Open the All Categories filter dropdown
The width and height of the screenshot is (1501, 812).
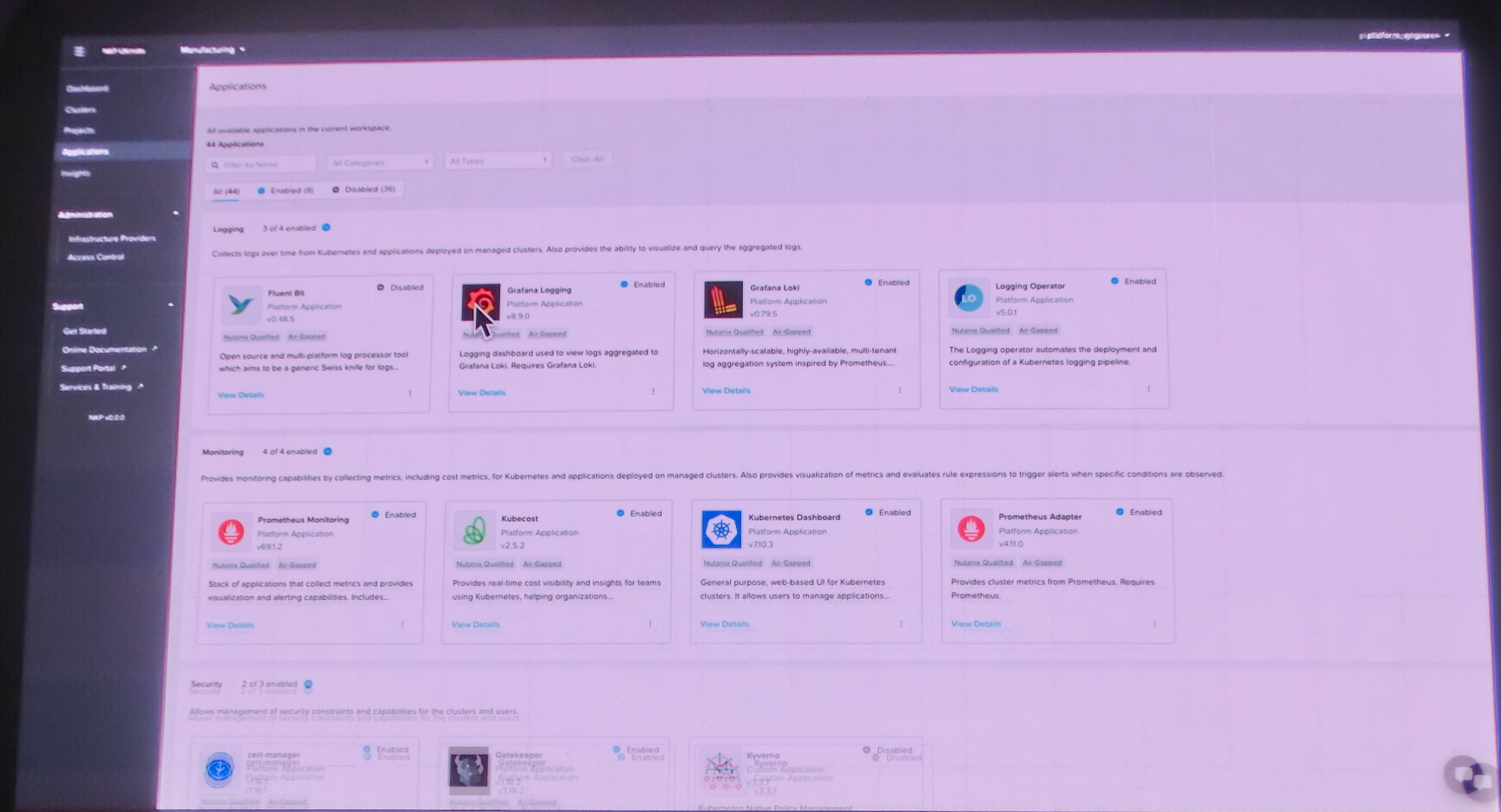coord(380,163)
